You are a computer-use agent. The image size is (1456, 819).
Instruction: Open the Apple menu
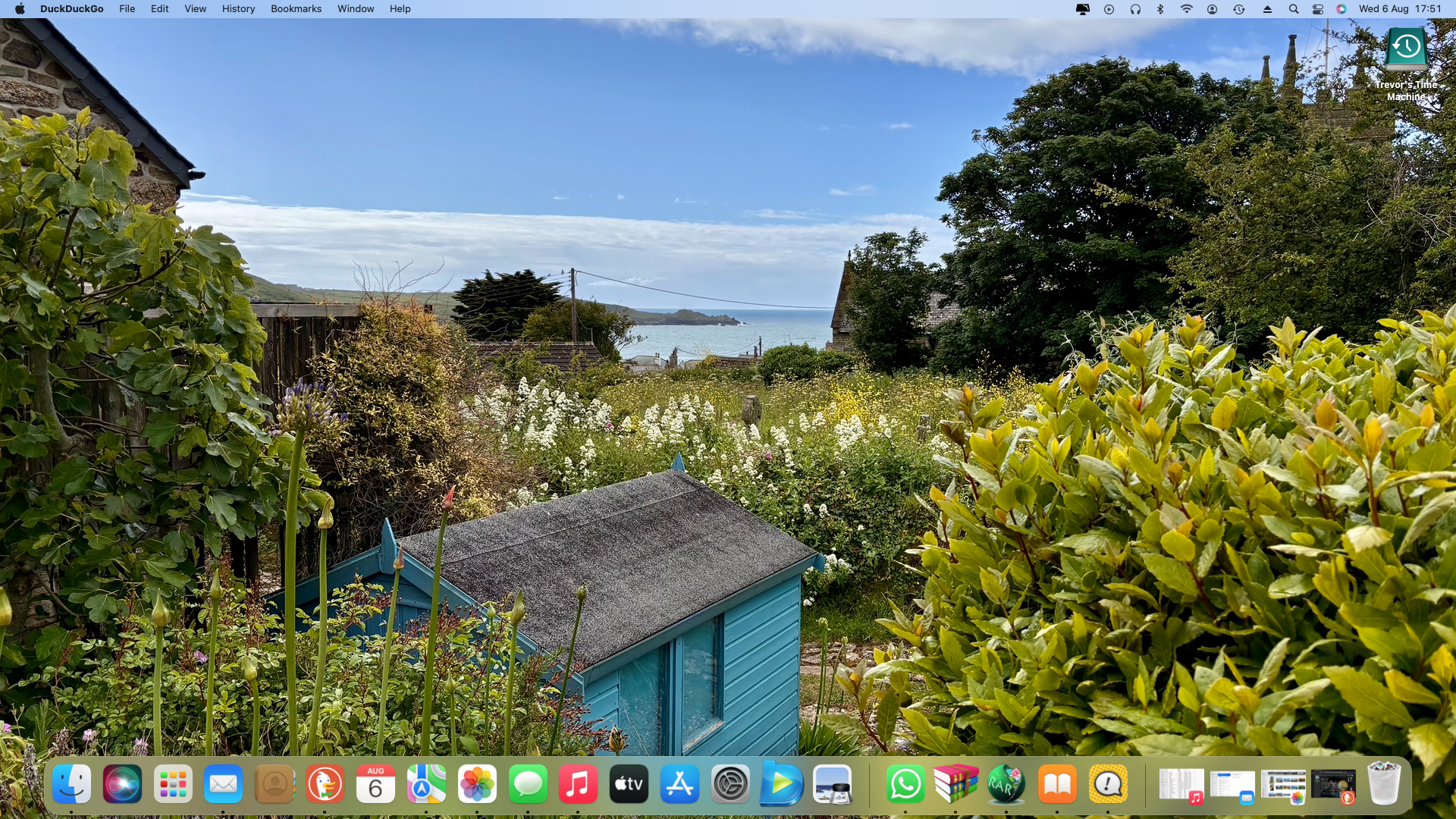click(x=20, y=9)
